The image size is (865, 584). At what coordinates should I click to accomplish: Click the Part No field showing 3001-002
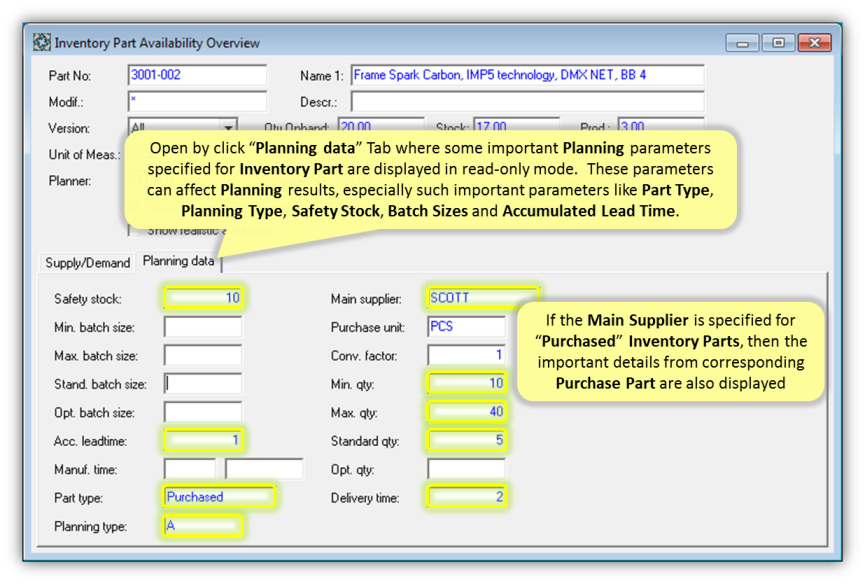pyautogui.click(x=197, y=75)
